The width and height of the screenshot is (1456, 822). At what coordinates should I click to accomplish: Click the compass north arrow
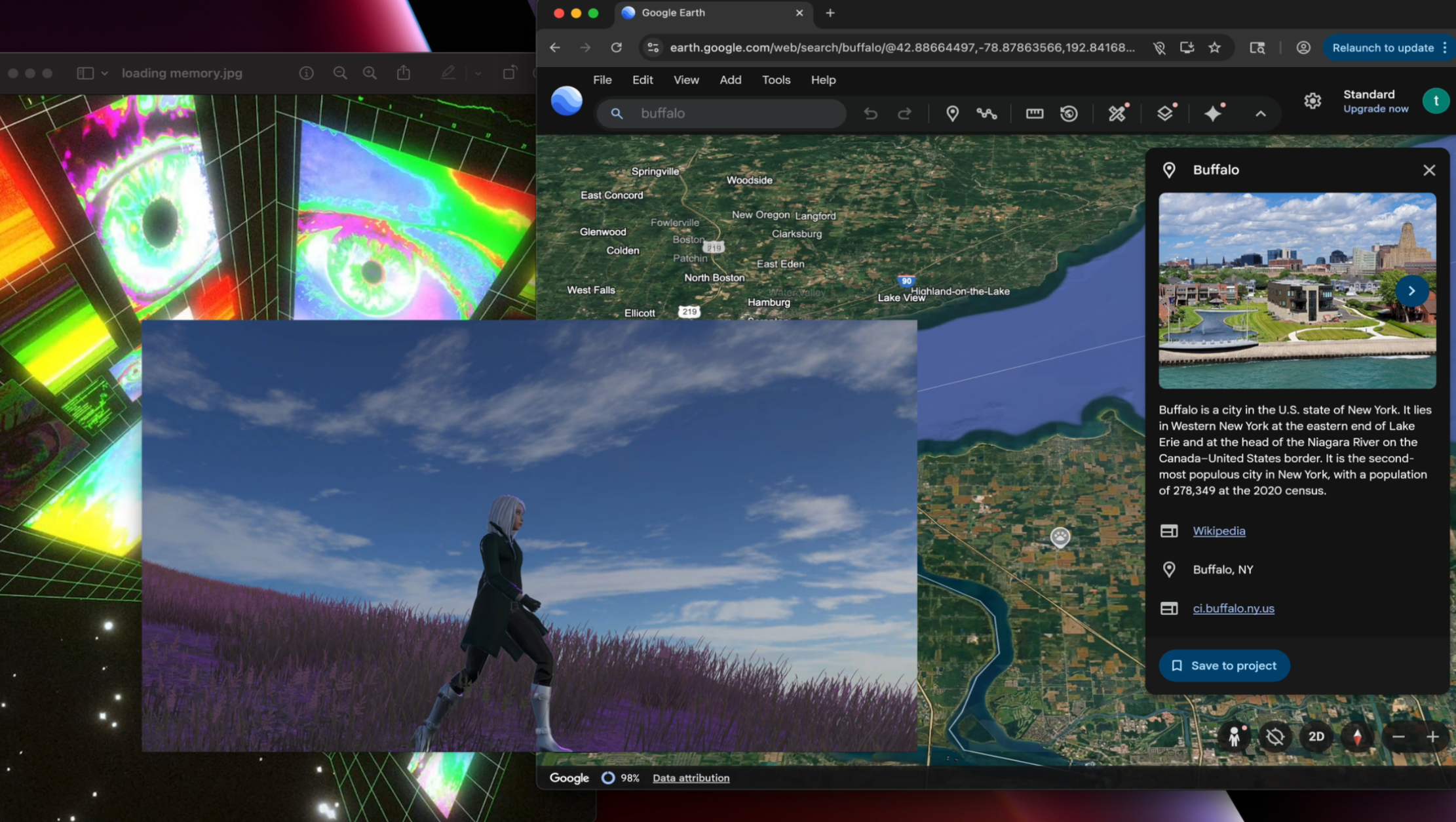1357,737
